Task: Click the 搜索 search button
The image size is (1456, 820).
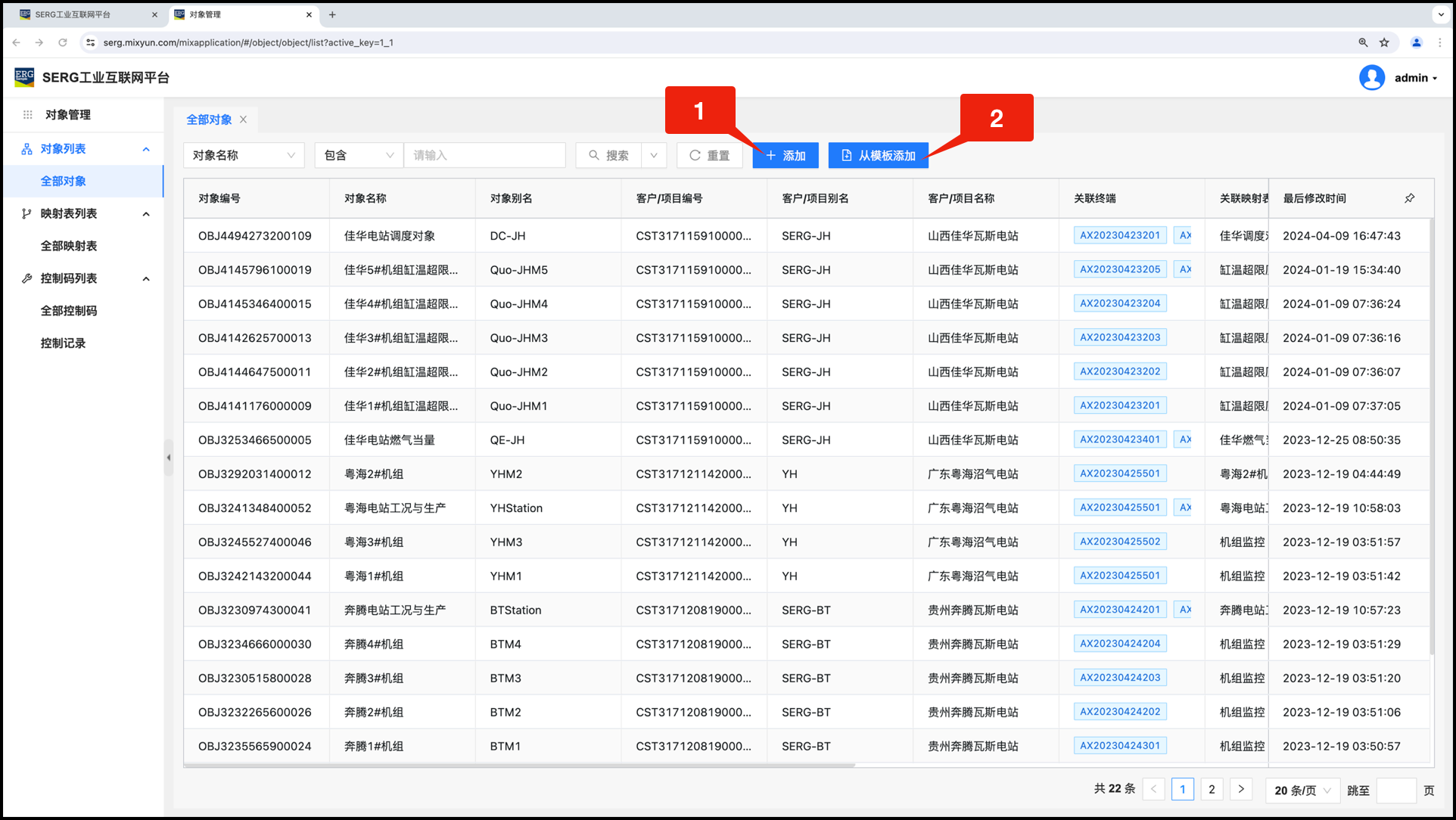Action: [x=609, y=155]
